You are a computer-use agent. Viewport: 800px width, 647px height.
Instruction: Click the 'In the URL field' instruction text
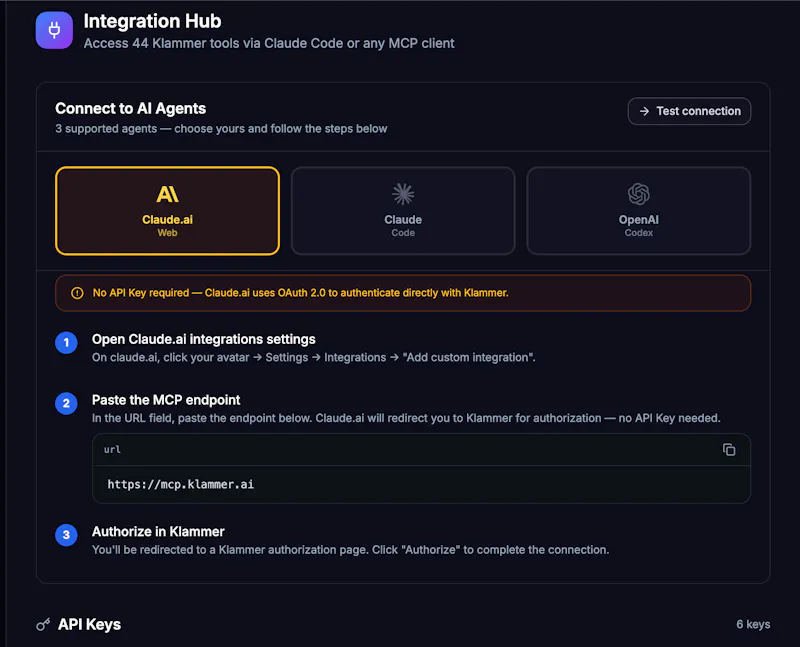(x=406, y=418)
